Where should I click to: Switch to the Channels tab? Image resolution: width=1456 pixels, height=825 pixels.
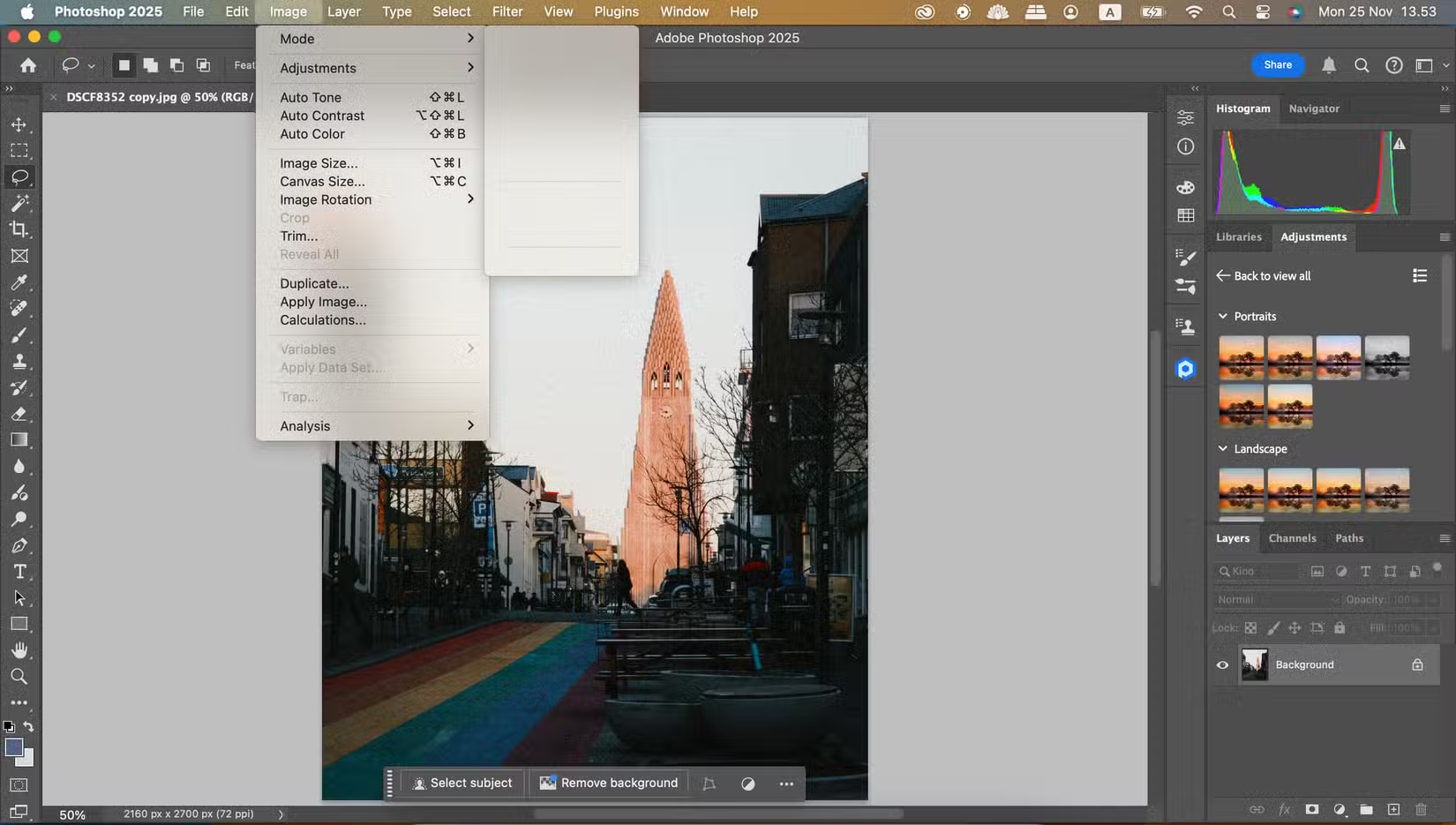[x=1293, y=538]
